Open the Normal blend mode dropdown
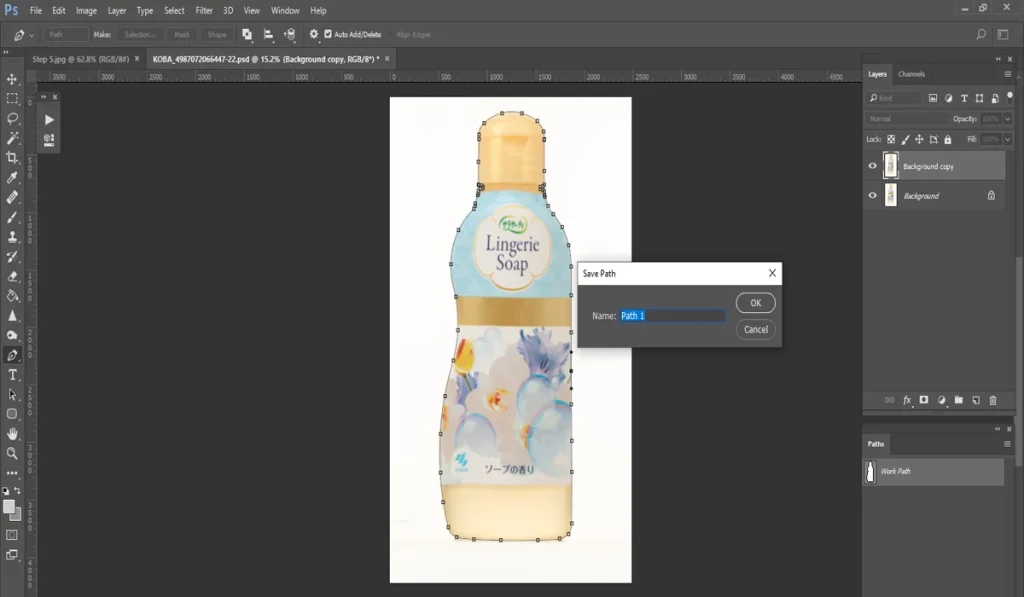This screenshot has height=597, width=1024. point(906,119)
